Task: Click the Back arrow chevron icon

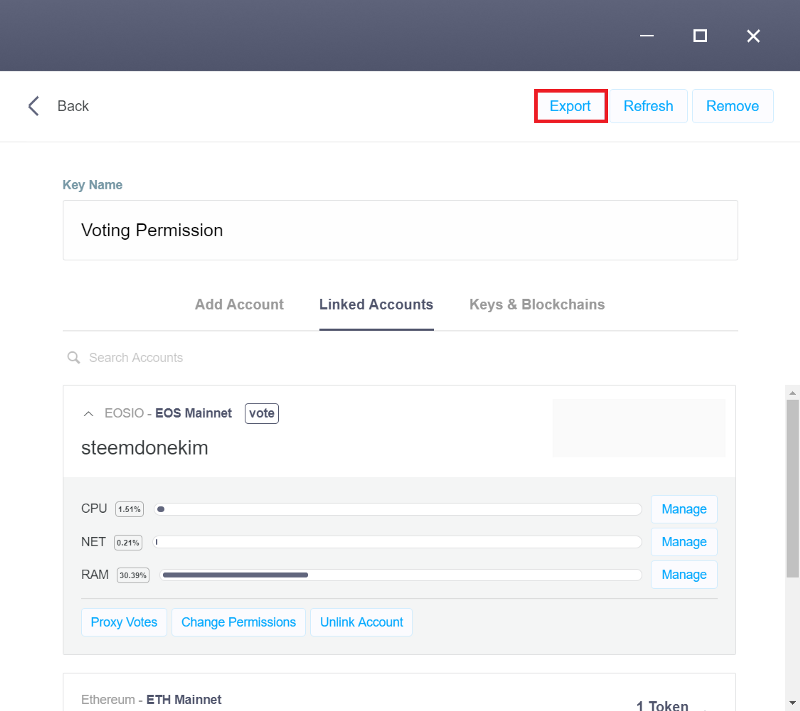Action: tap(34, 106)
